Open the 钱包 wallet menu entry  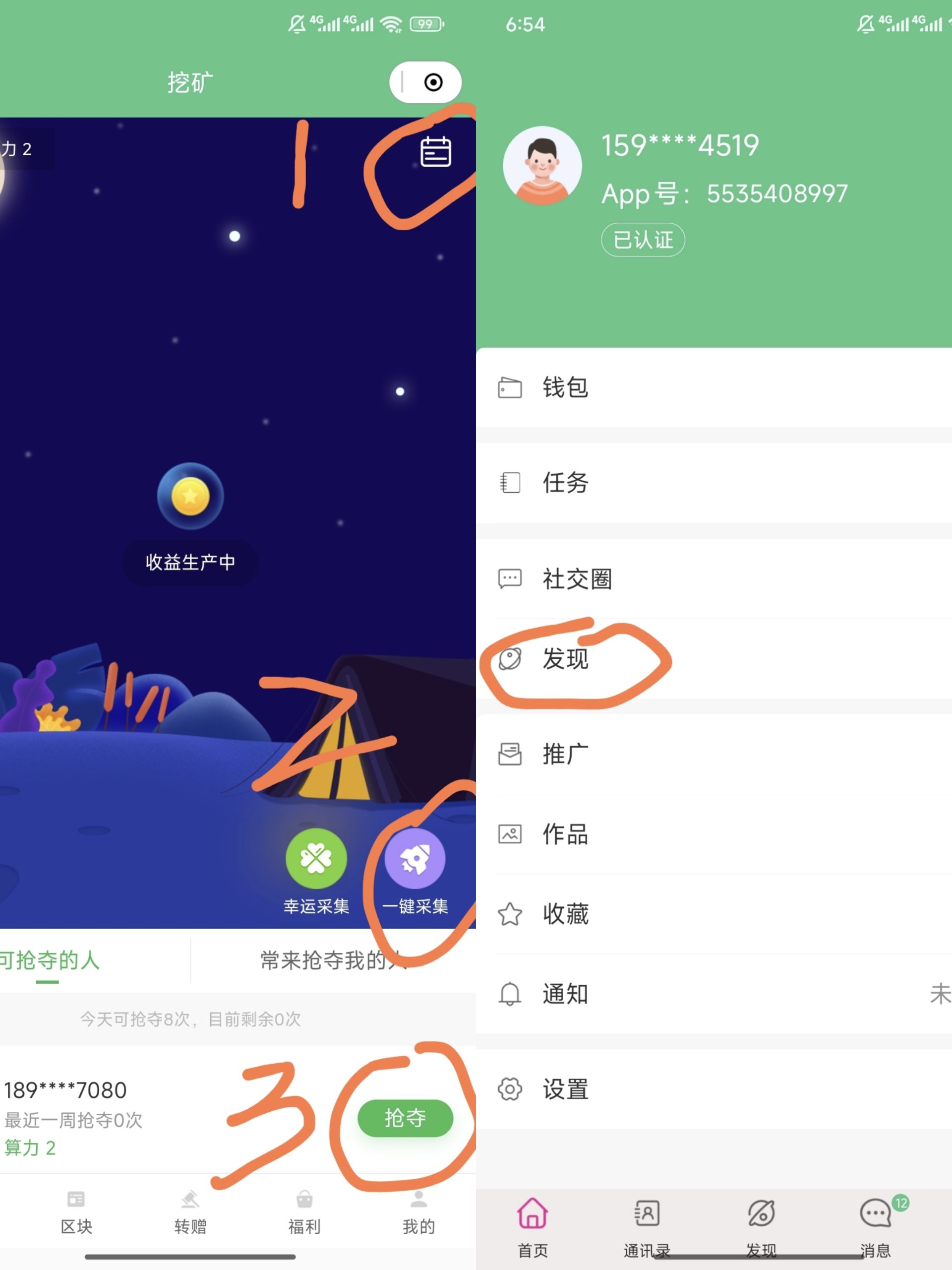pos(714,387)
